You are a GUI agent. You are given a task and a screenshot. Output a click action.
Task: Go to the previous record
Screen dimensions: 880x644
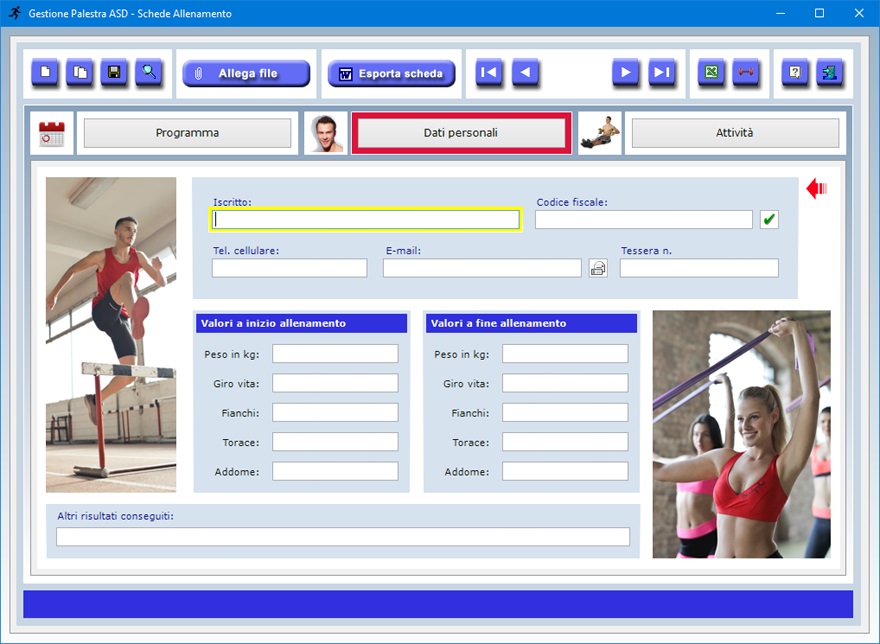(x=525, y=72)
